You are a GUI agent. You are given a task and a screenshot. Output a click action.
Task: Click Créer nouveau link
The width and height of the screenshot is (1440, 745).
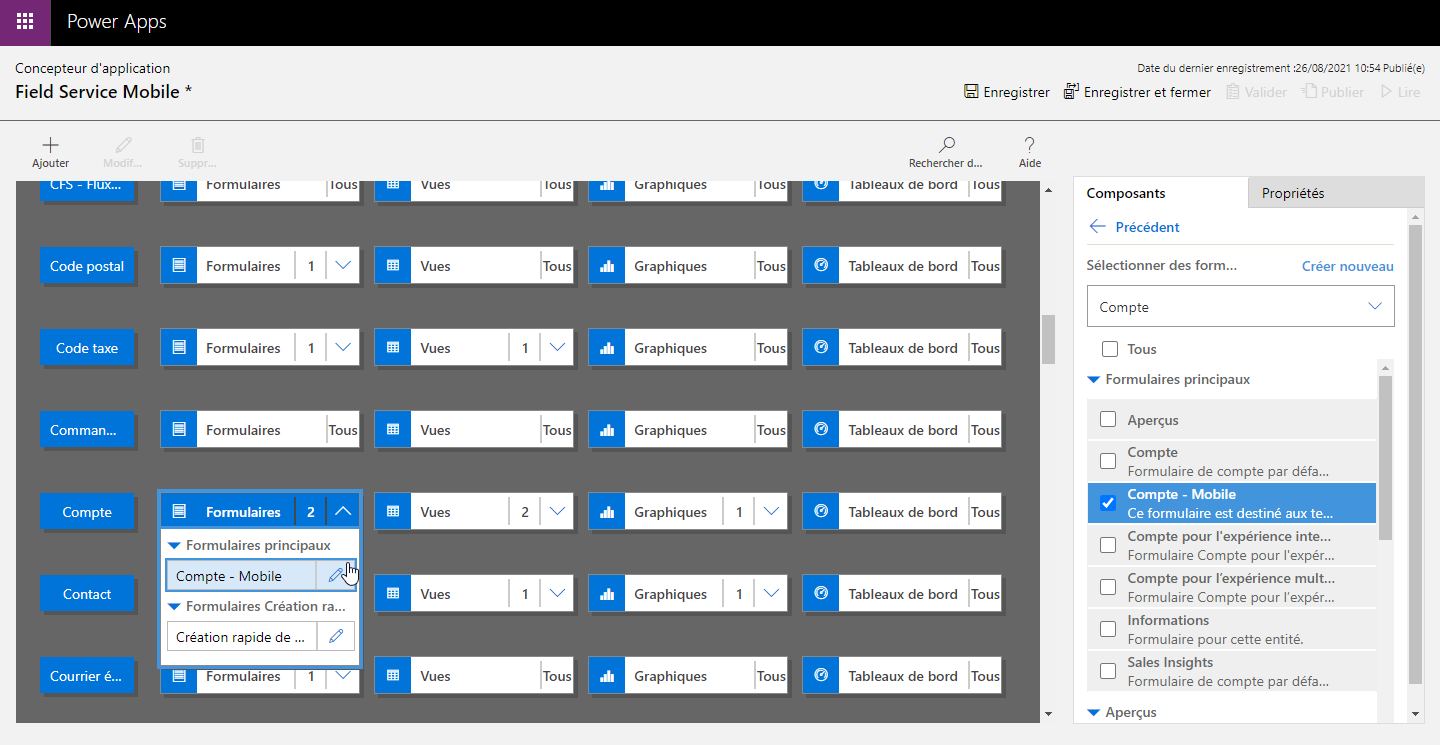[x=1347, y=266]
